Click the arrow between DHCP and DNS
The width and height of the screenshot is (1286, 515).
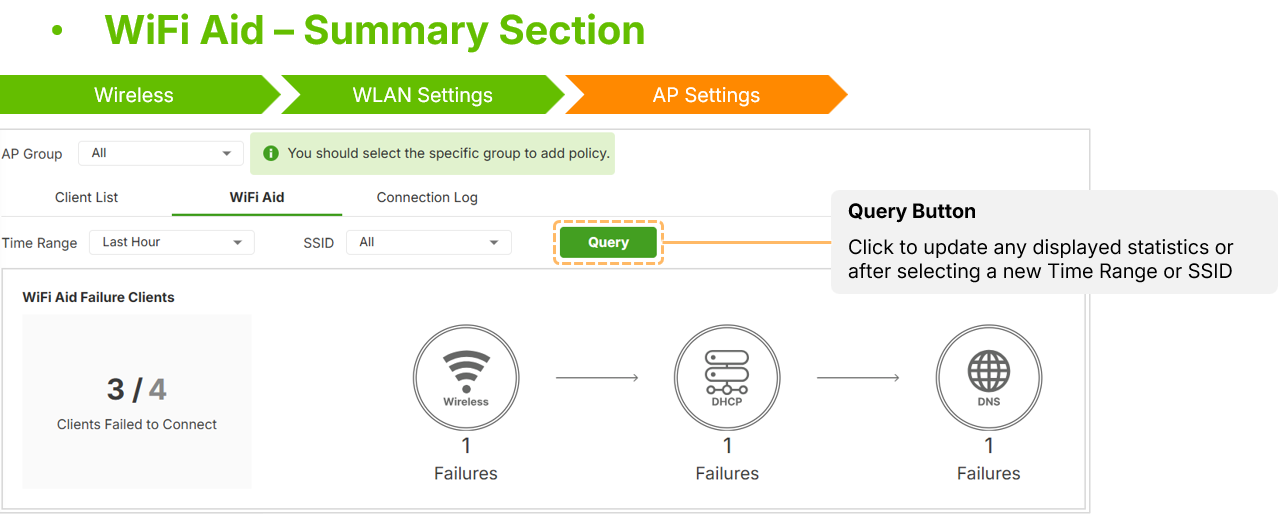point(858,378)
